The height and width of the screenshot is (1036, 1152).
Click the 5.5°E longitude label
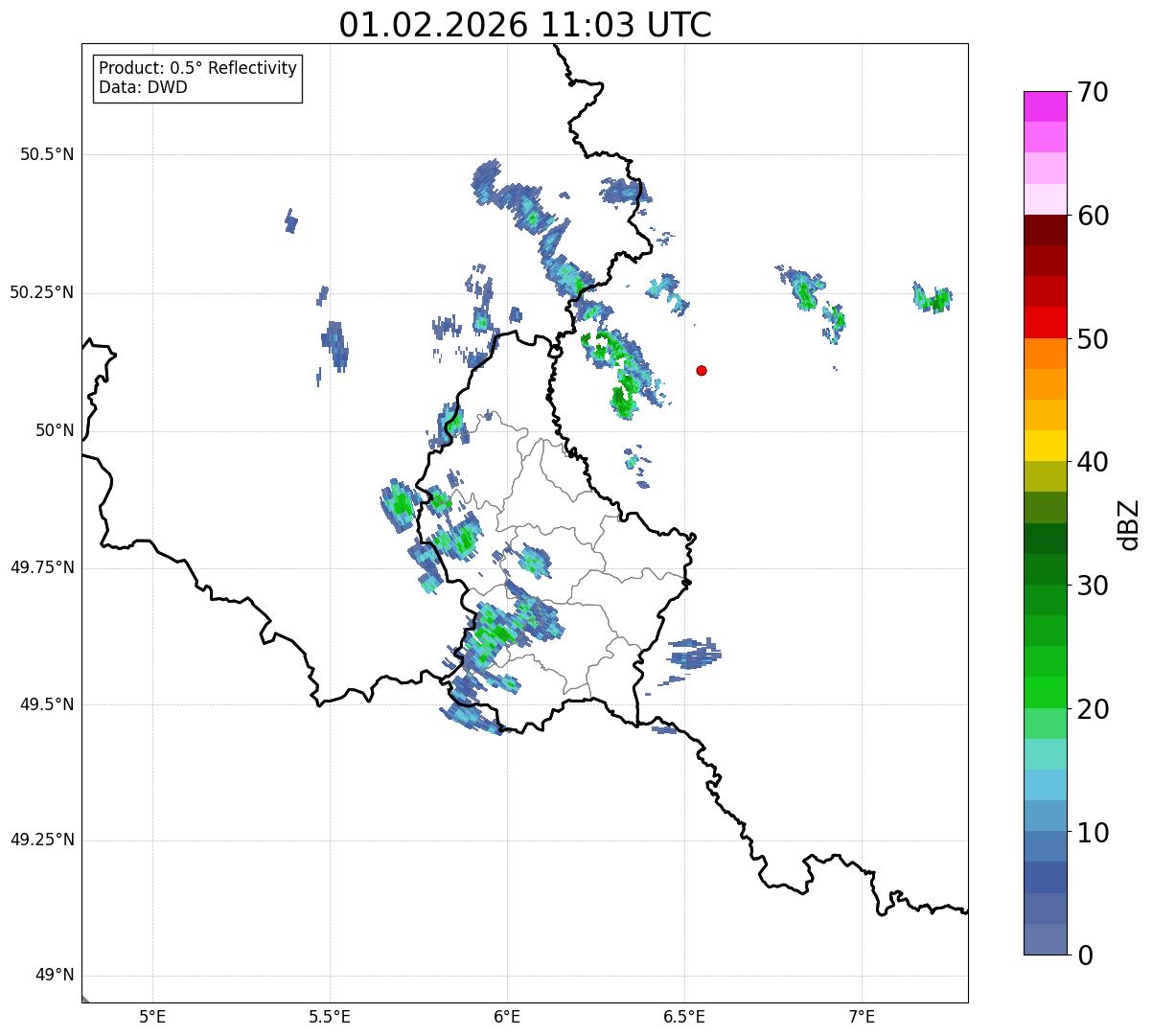pos(330,1017)
